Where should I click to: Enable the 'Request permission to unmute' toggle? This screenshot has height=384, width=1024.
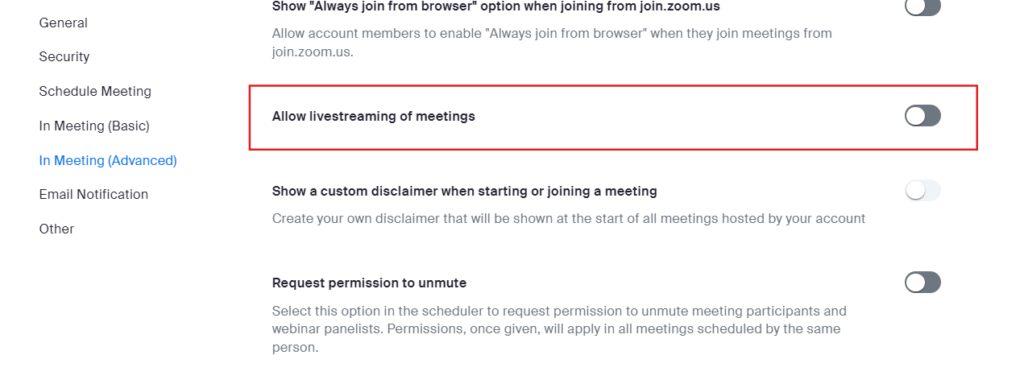pos(922,283)
